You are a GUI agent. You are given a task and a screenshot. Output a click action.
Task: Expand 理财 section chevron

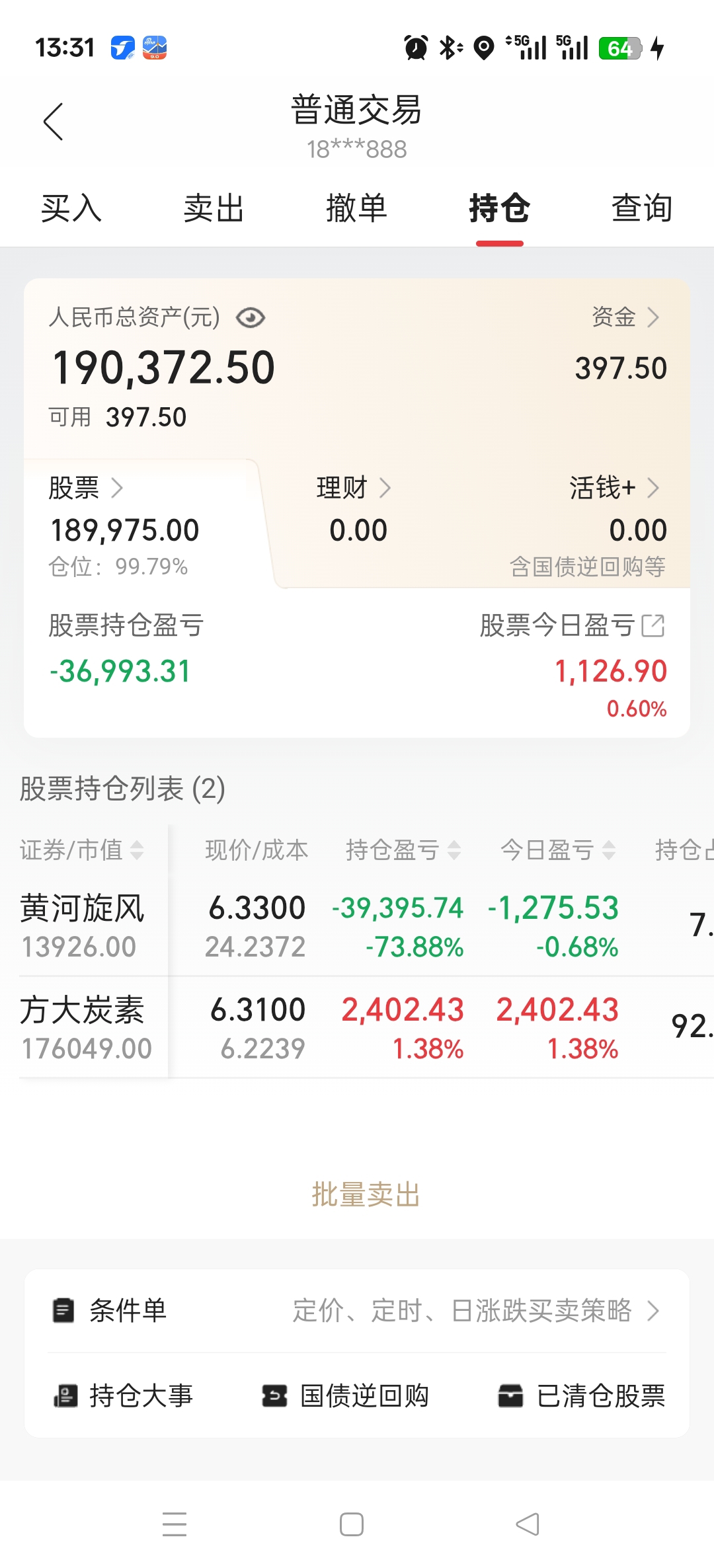tap(385, 488)
